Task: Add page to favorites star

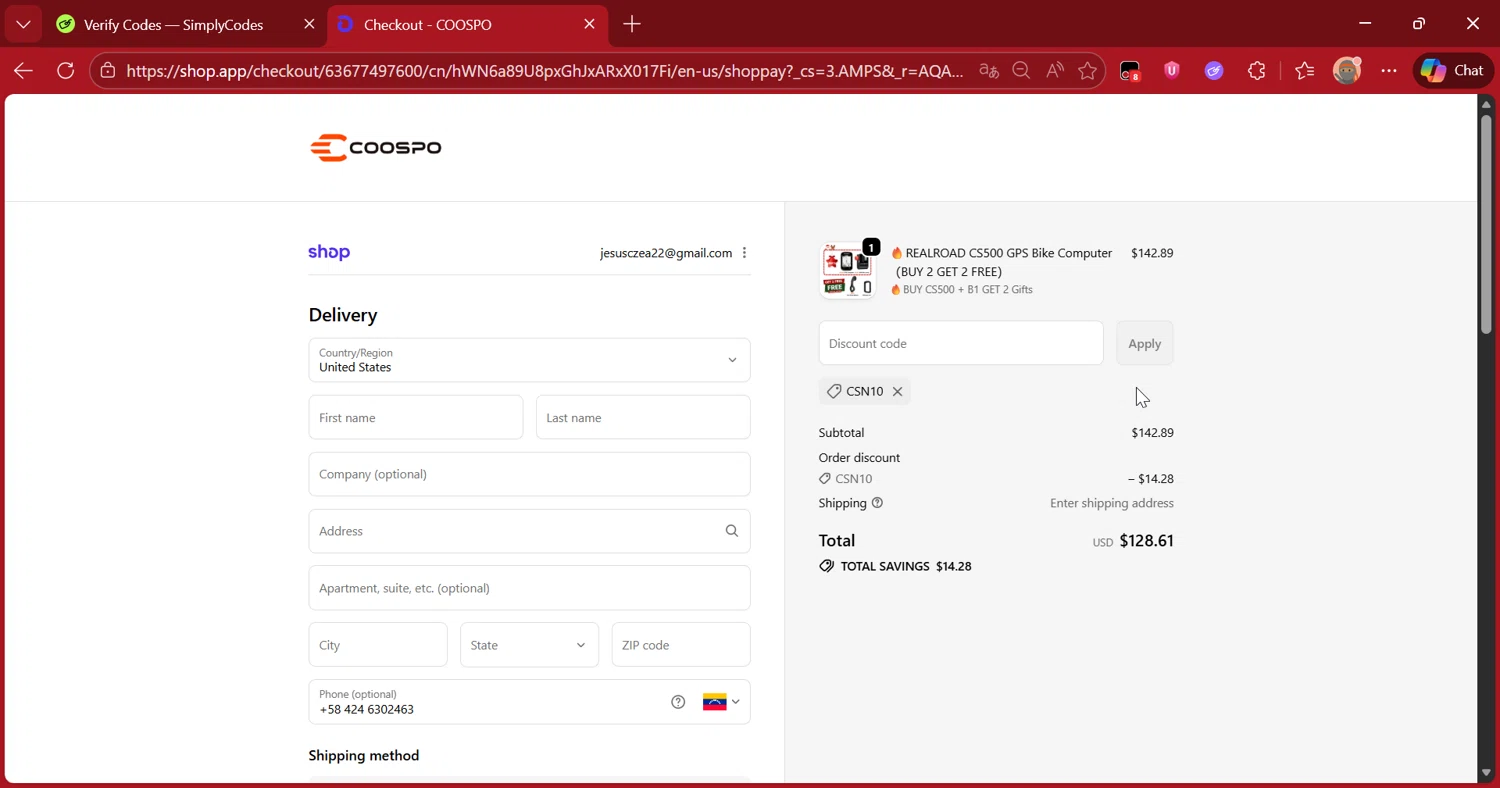Action: coord(1088,71)
